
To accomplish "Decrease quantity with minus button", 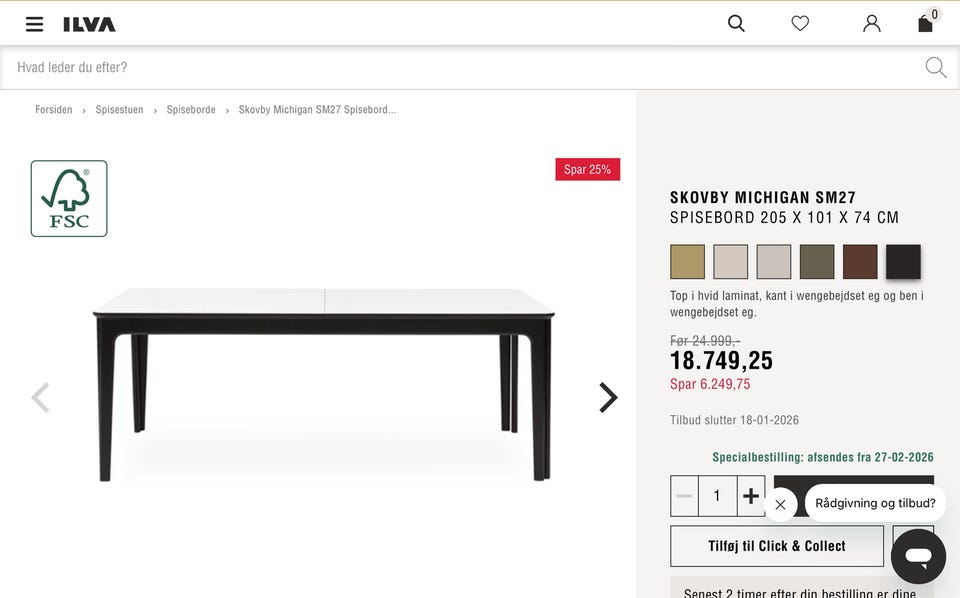I will [x=684, y=496].
